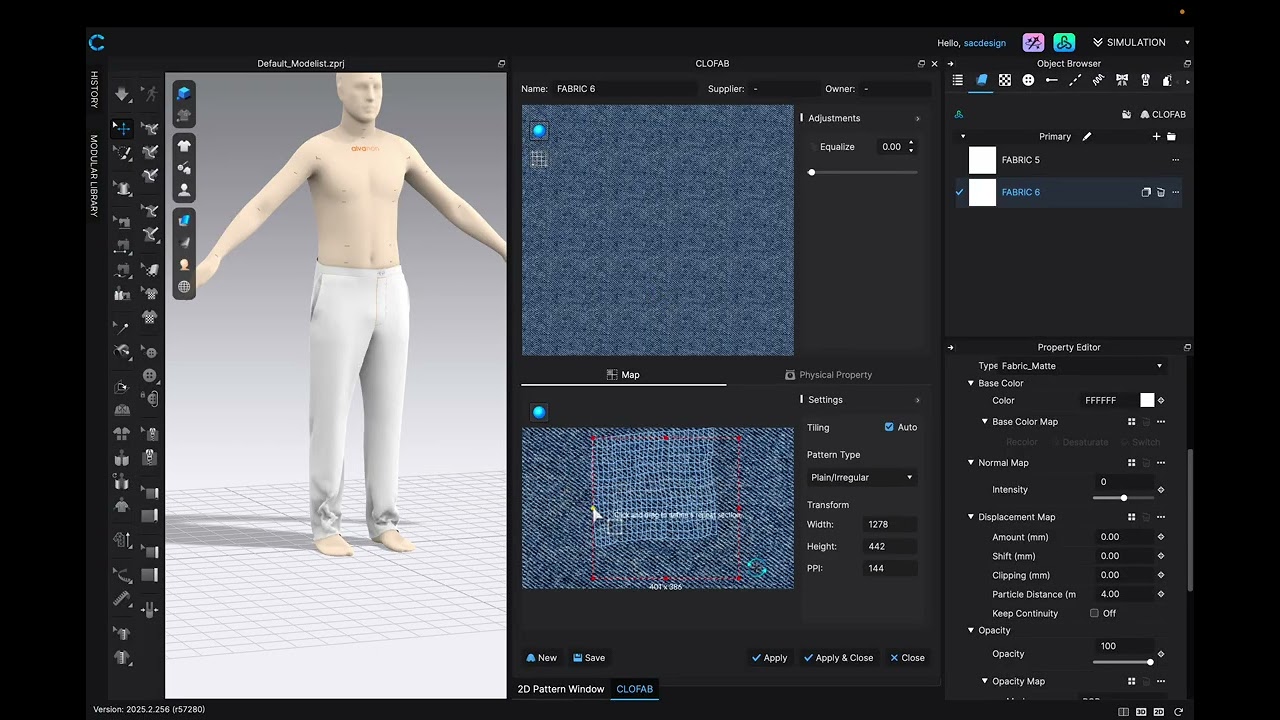Click the white t-shirt garment display icon
Image resolution: width=1280 pixels, height=720 pixels.
click(x=184, y=146)
